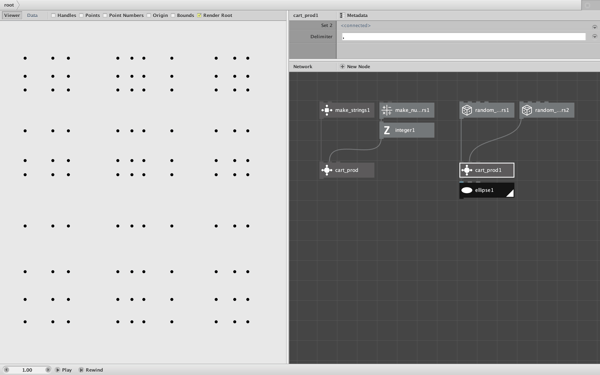Select the make_strings1 node

[x=347, y=110]
